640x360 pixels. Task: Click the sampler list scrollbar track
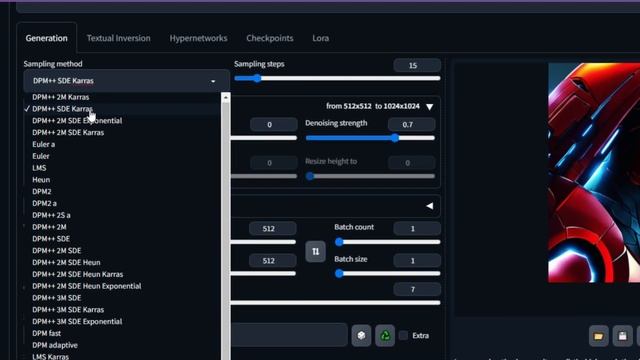coord(226,231)
